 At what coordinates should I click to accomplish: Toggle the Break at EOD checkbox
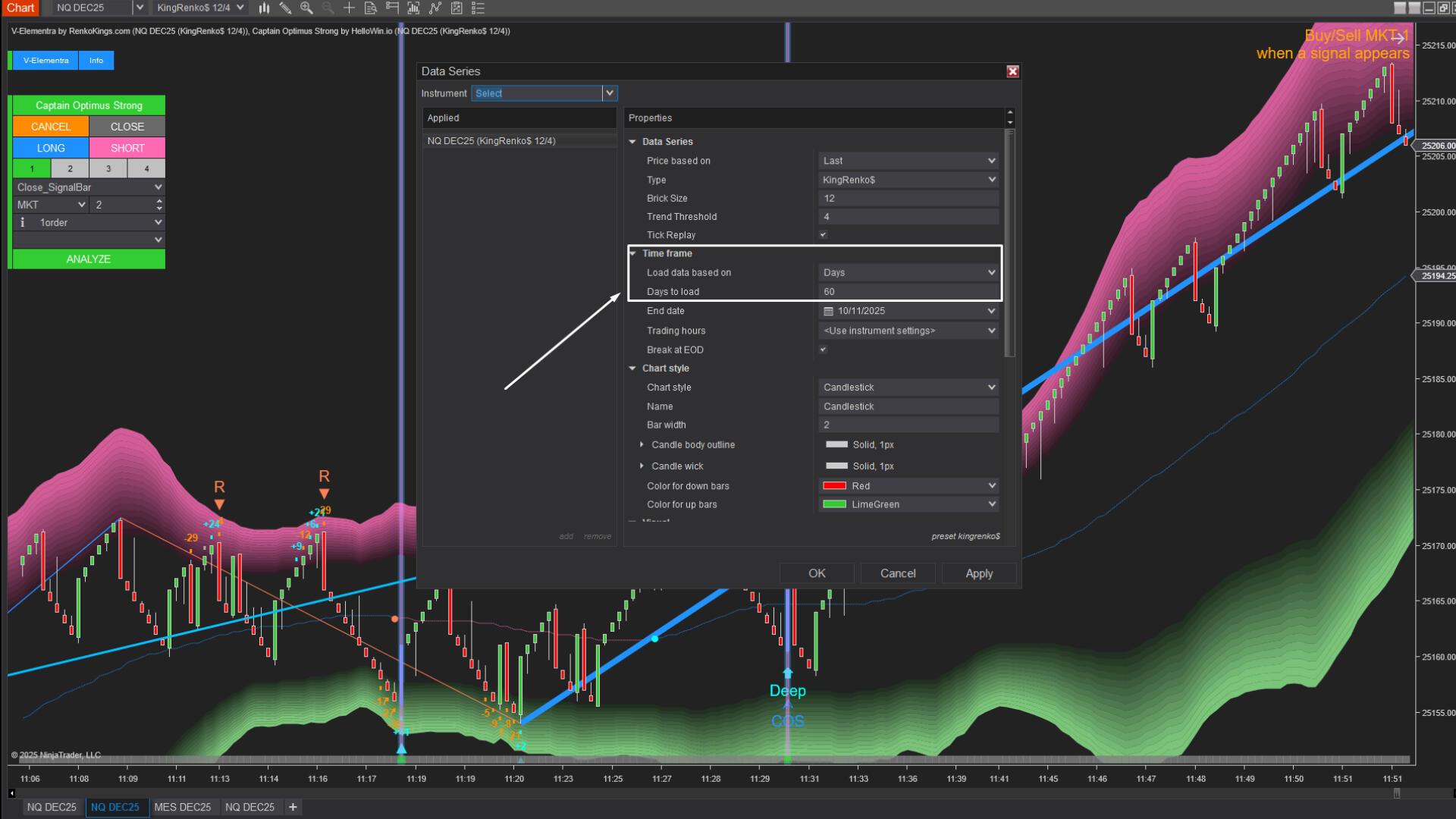[823, 350]
